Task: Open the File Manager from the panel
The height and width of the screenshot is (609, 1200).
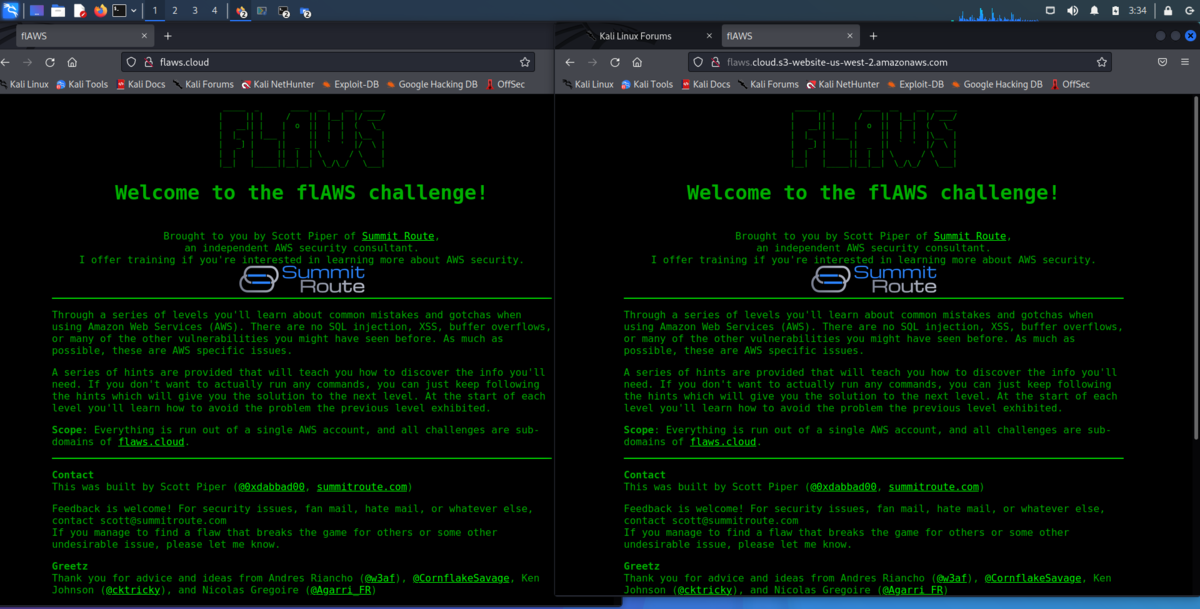Action: (x=58, y=11)
